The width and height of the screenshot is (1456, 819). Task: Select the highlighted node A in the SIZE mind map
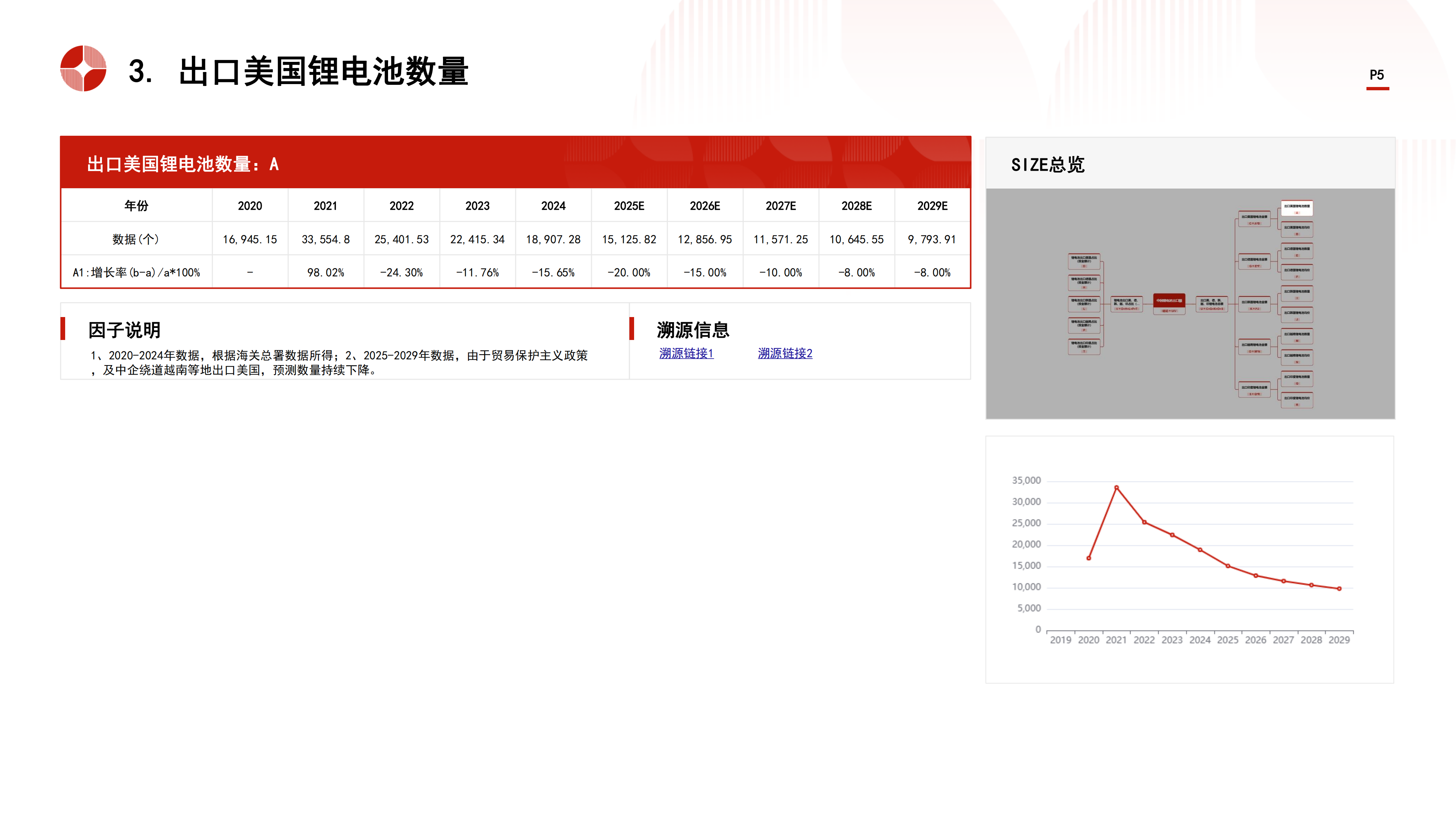(1297, 208)
